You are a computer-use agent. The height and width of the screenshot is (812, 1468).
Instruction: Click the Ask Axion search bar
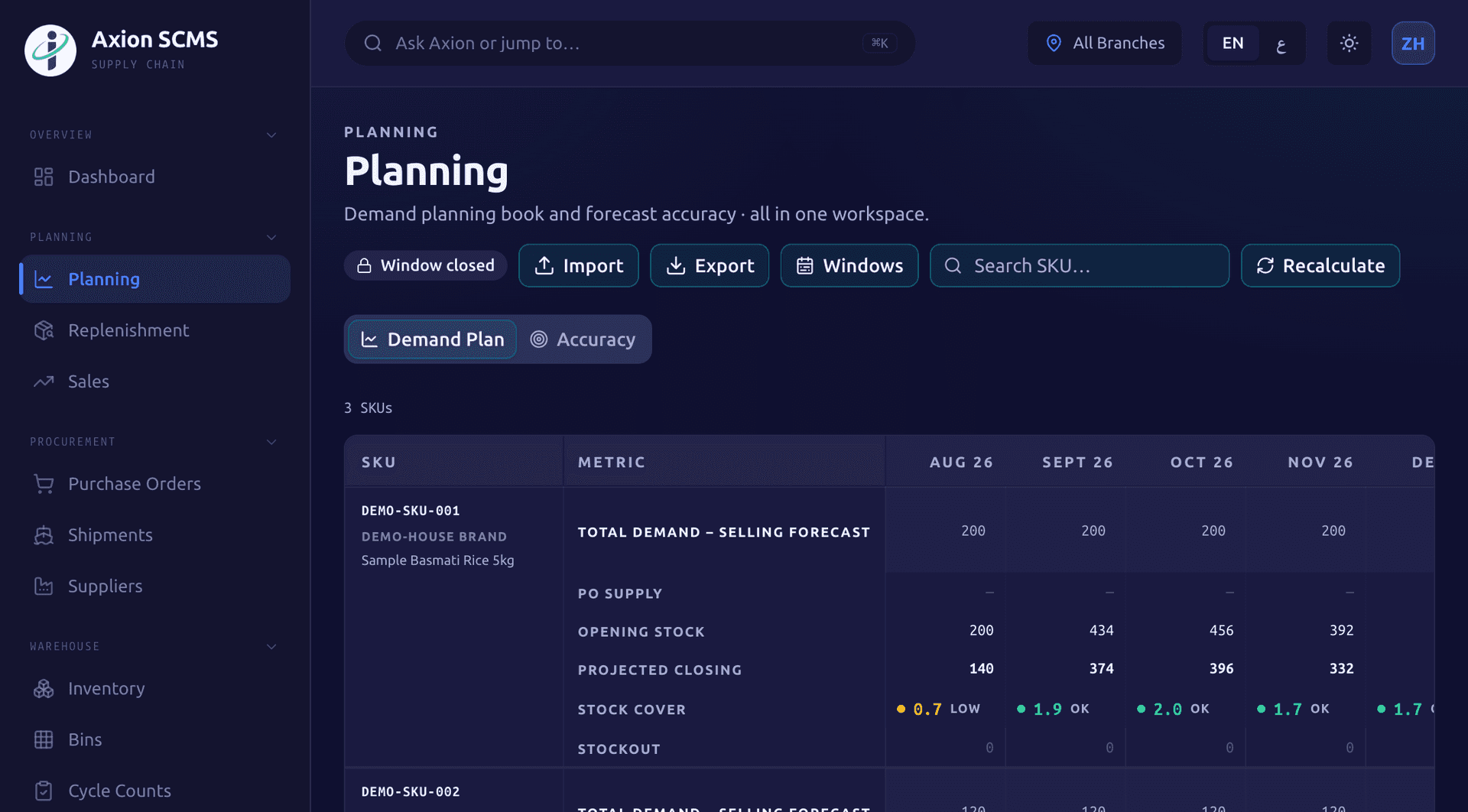click(630, 43)
